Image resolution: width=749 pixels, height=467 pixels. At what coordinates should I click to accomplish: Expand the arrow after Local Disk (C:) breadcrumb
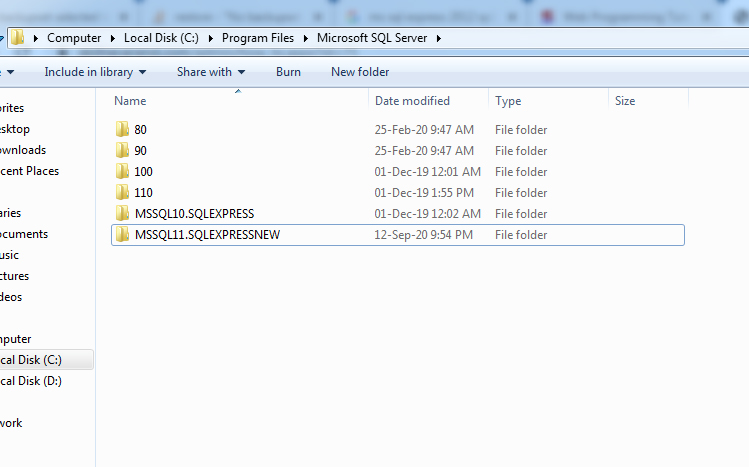(x=210, y=38)
